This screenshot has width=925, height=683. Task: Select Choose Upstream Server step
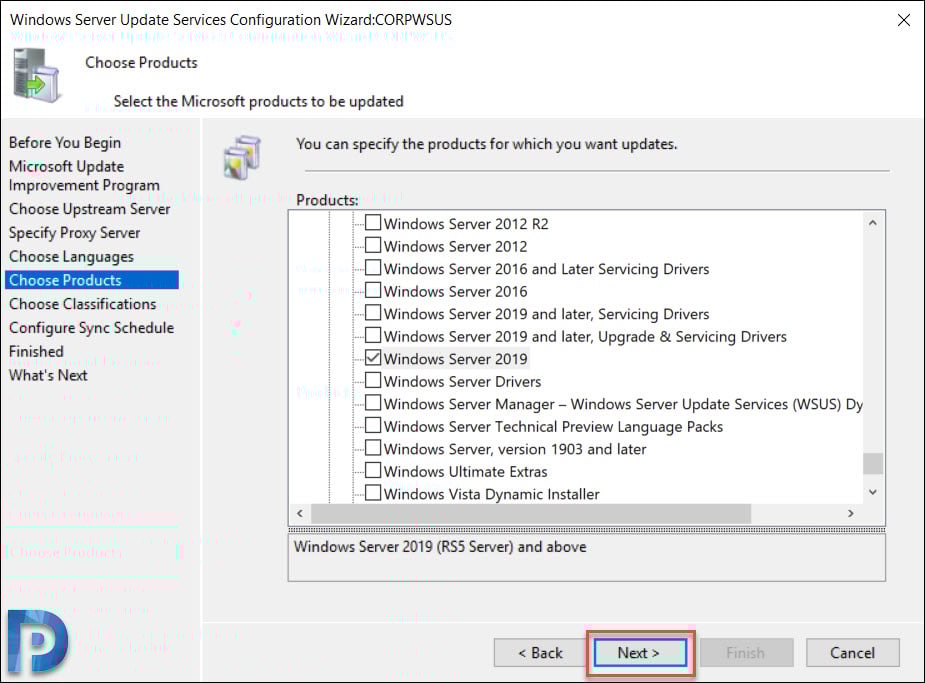coord(90,209)
